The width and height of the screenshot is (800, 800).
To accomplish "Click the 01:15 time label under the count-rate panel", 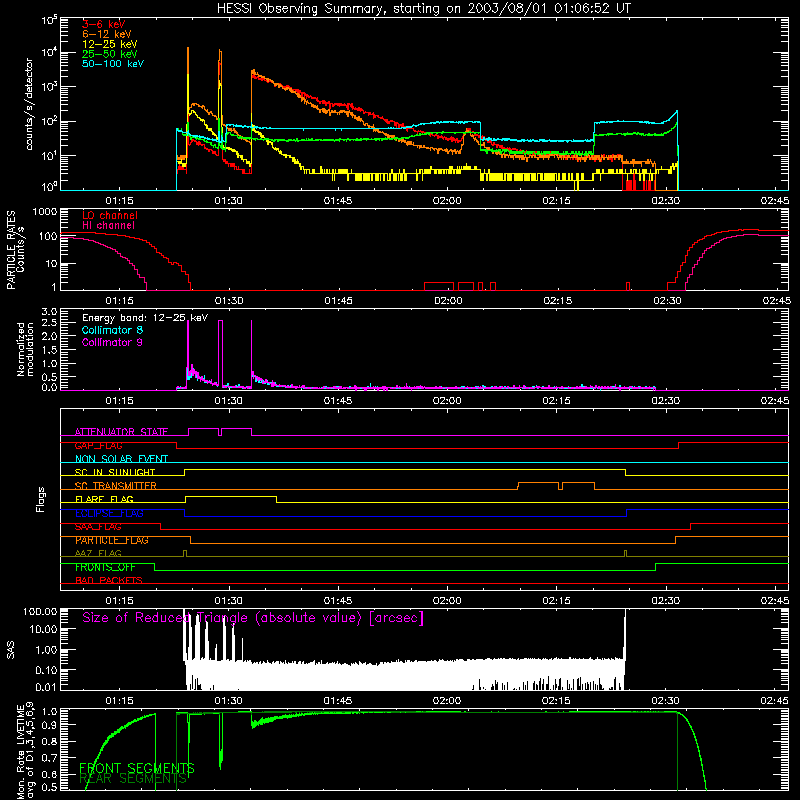I will 119,201.
